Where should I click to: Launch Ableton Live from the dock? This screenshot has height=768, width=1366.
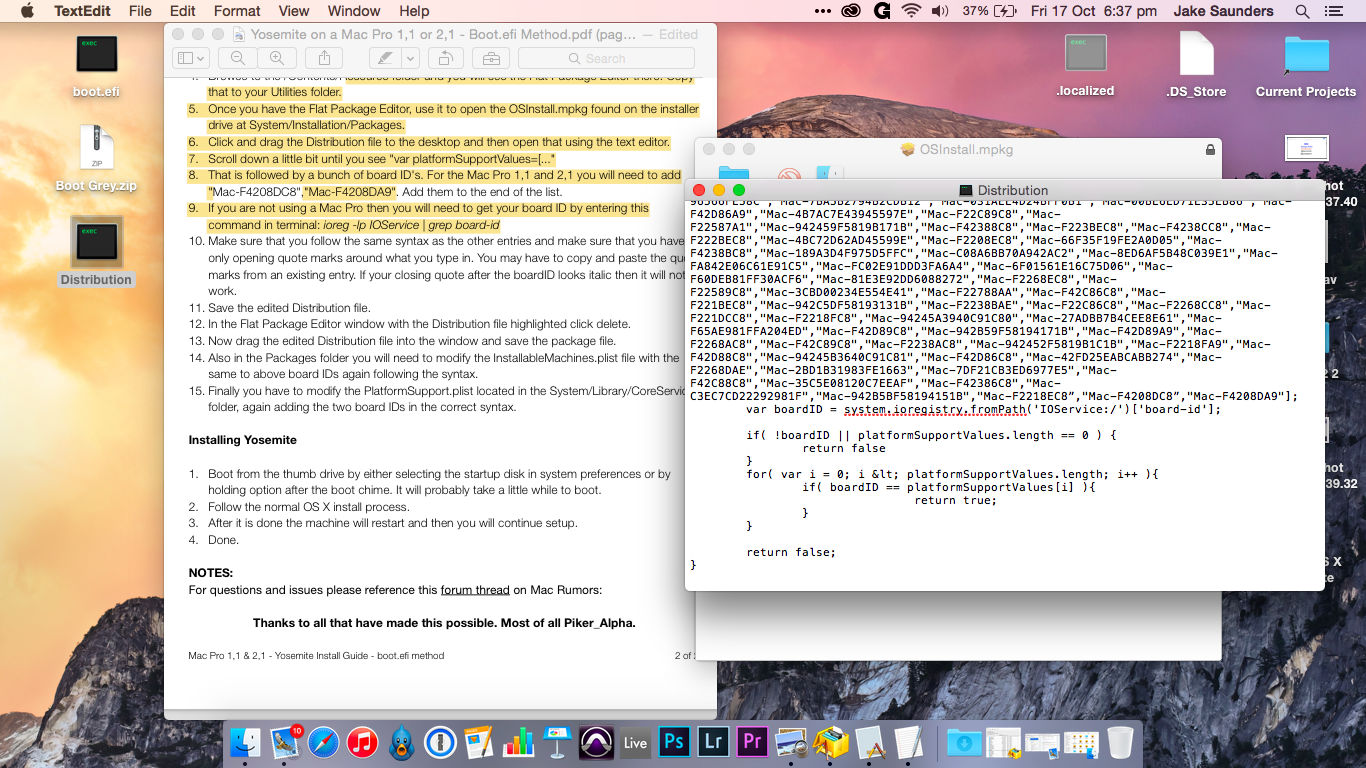click(635, 742)
